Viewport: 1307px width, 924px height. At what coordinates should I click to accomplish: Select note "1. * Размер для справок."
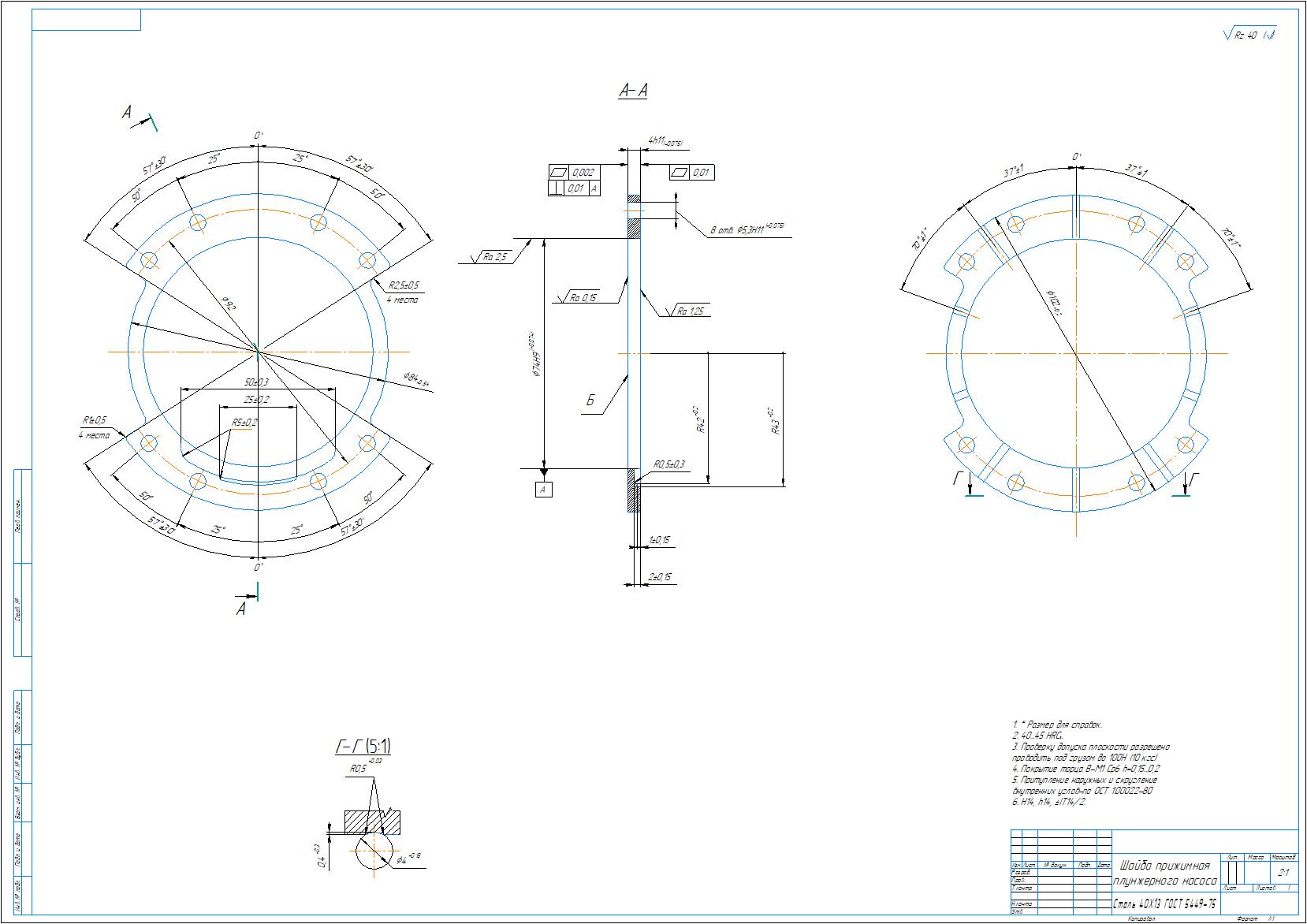(x=1056, y=724)
